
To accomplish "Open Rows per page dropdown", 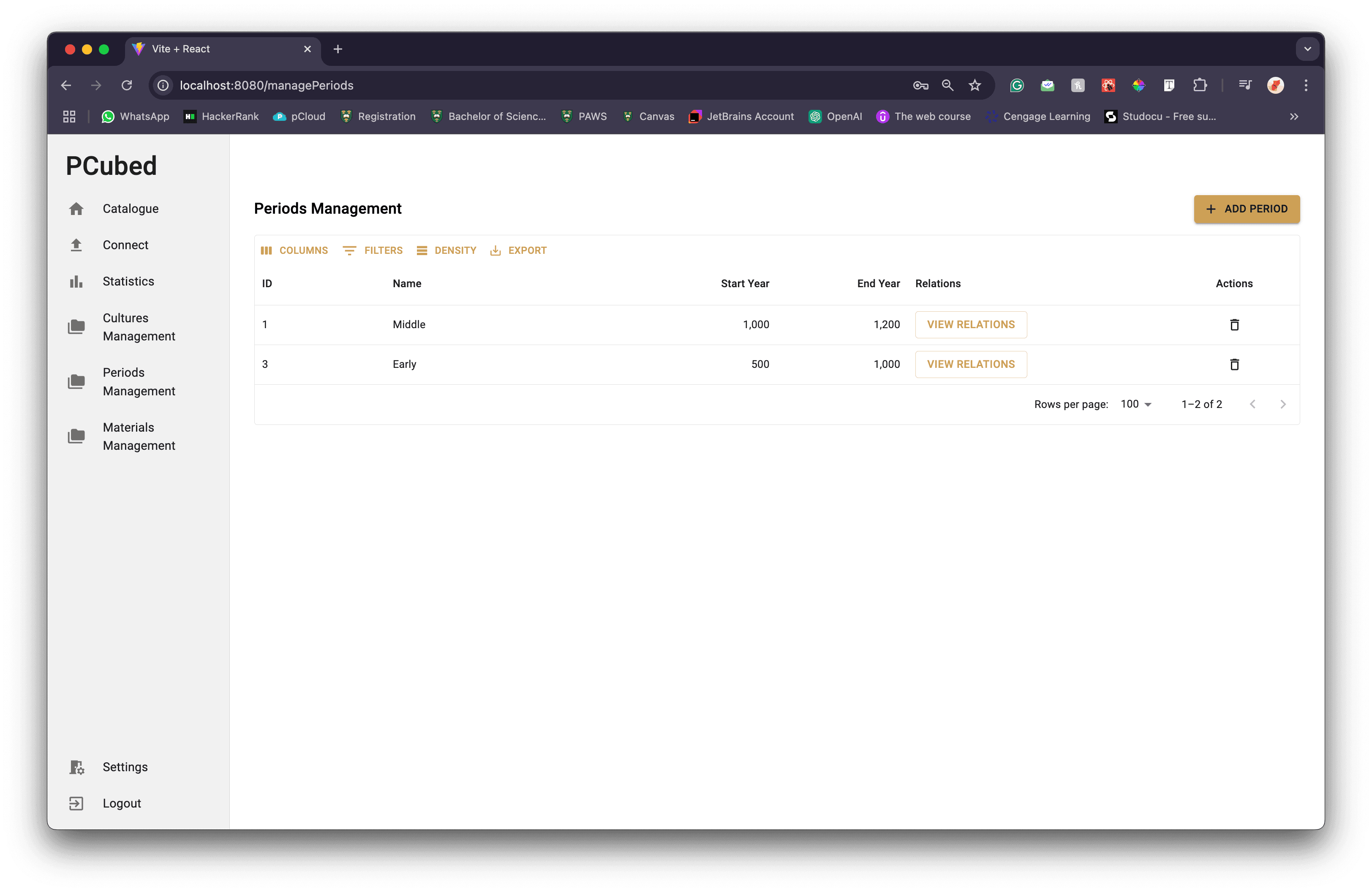I will click(1135, 405).
